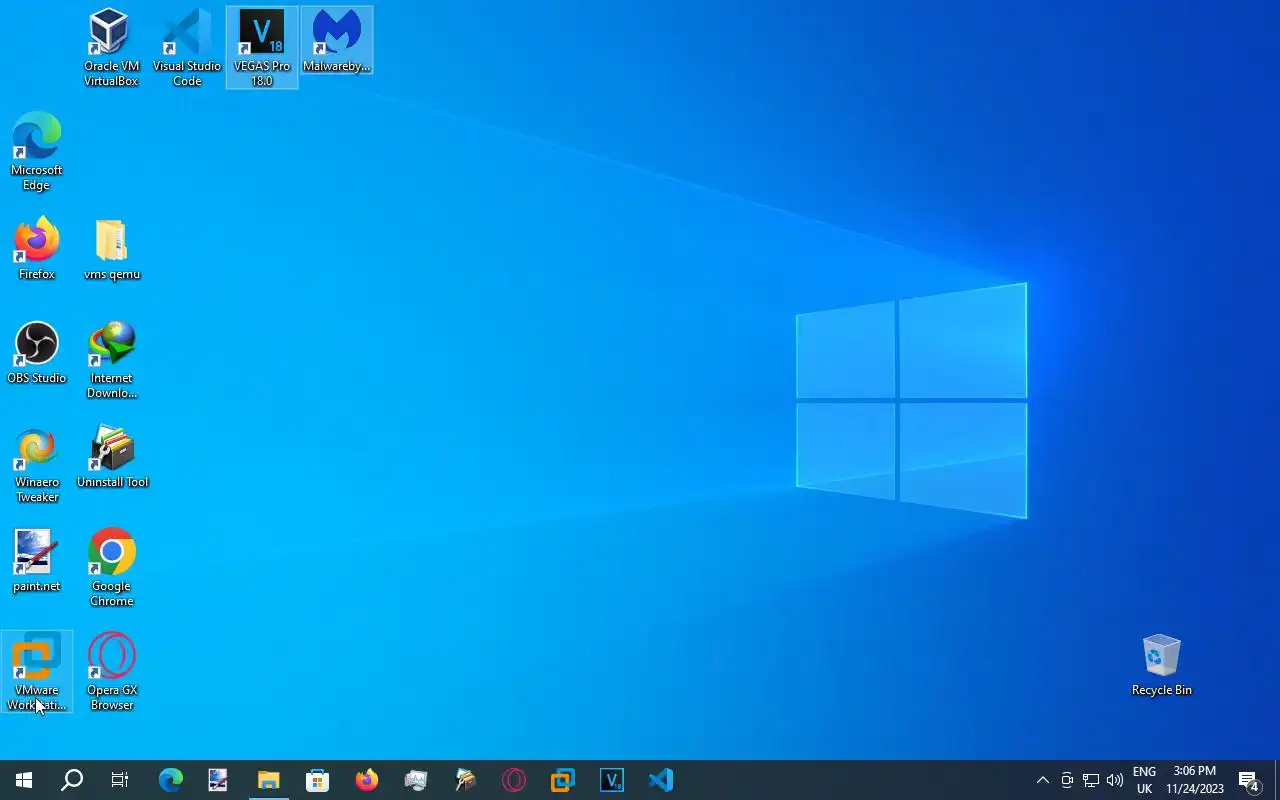The width and height of the screenshot is (1280, 800).
Task: Launch Uninstall Tool from the taskbar
Action: [x=465, y=780]
